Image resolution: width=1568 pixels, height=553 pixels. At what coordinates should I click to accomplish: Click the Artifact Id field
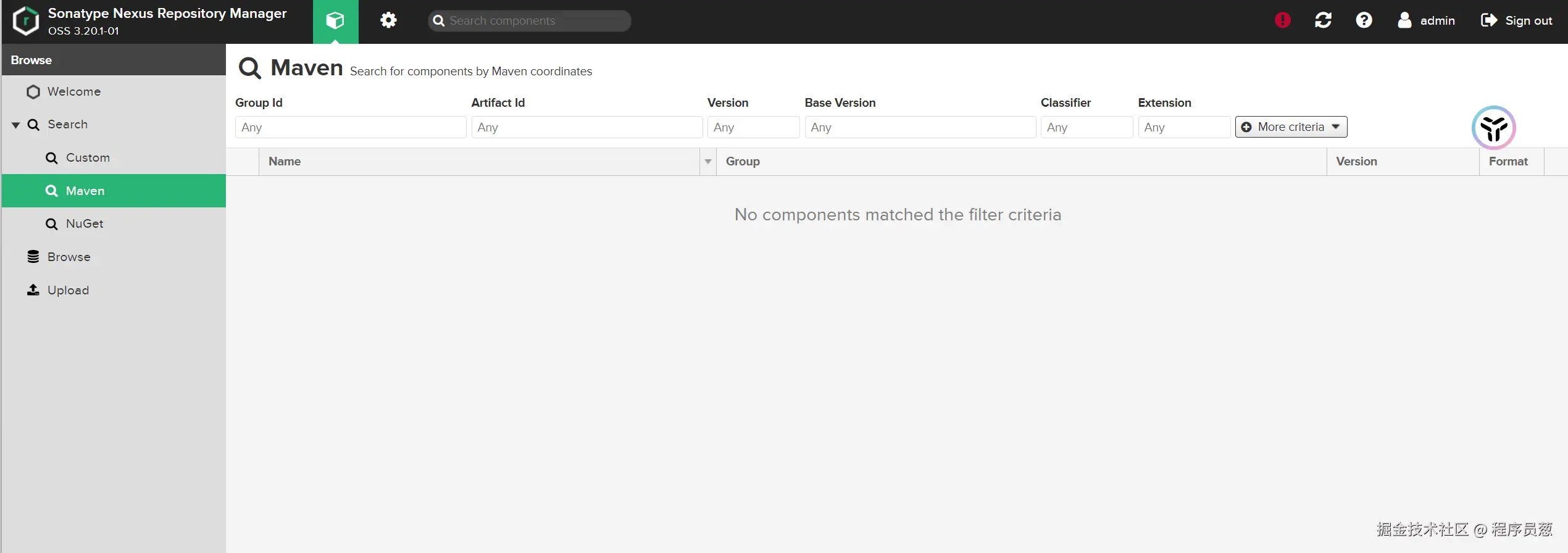(587, 127)
